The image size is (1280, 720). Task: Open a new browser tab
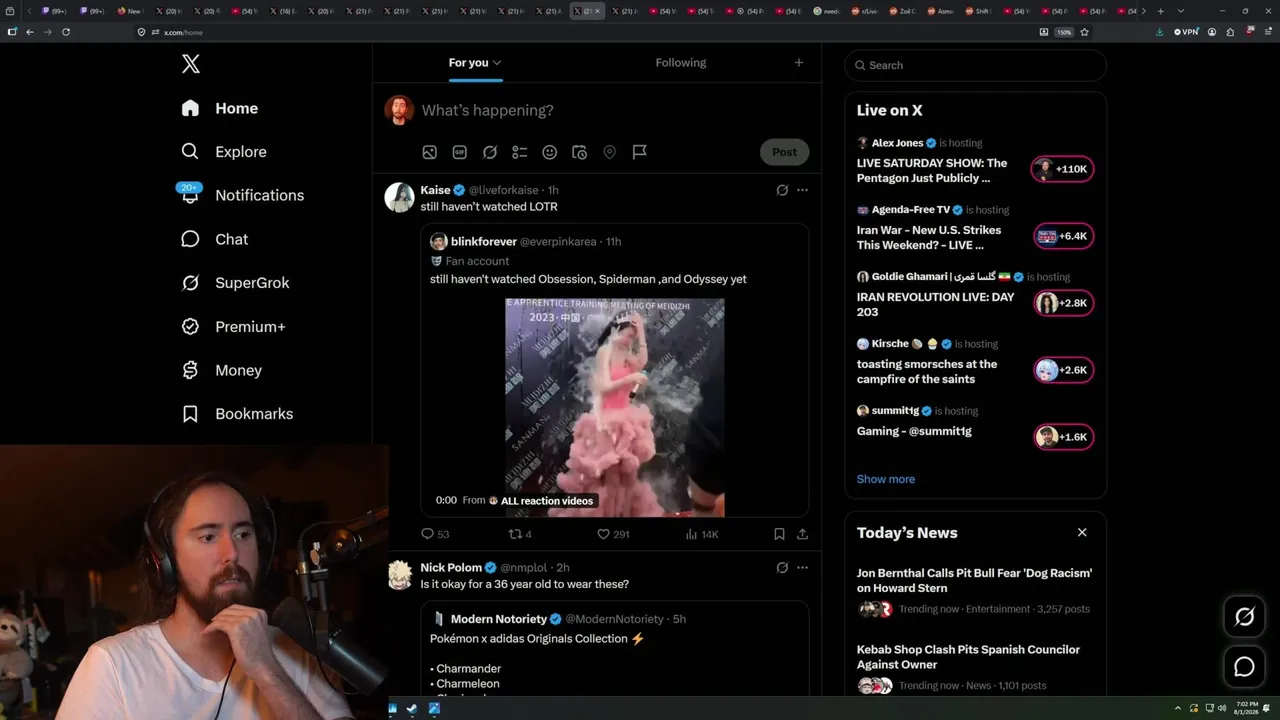point(1160,11)
